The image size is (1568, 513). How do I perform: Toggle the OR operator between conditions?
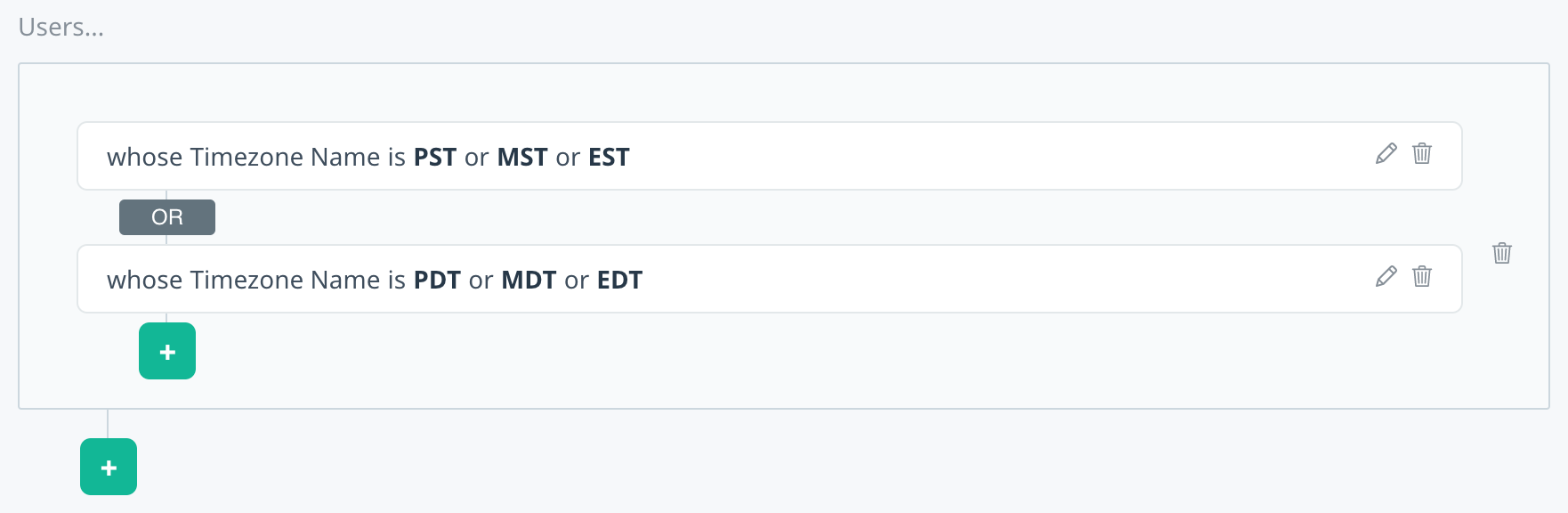coord(167,217)
